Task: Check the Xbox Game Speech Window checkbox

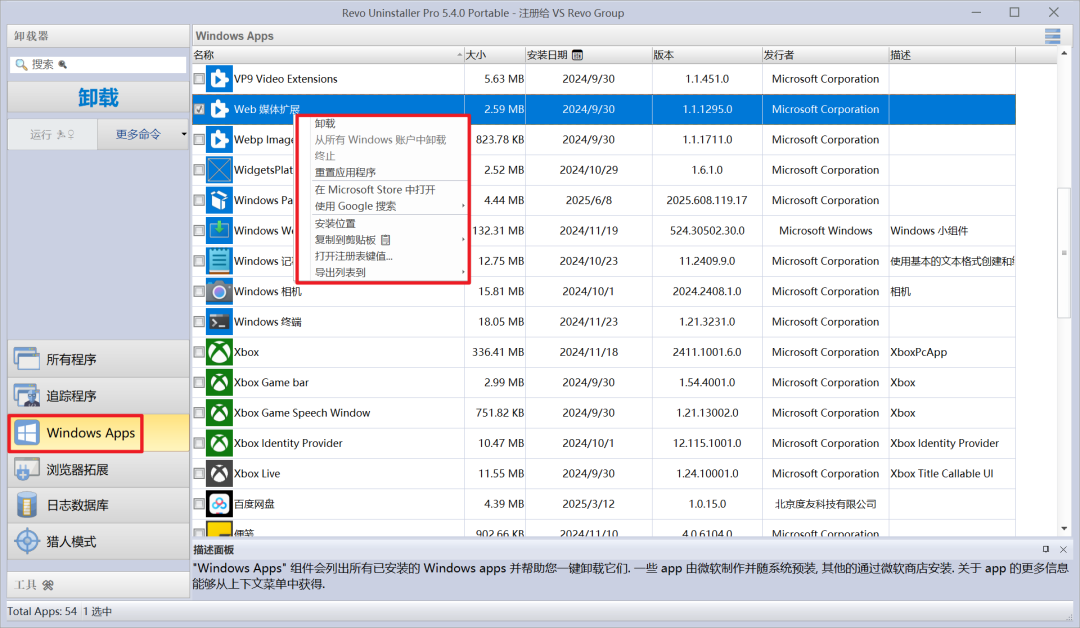Action: click(x=199, y=412)
